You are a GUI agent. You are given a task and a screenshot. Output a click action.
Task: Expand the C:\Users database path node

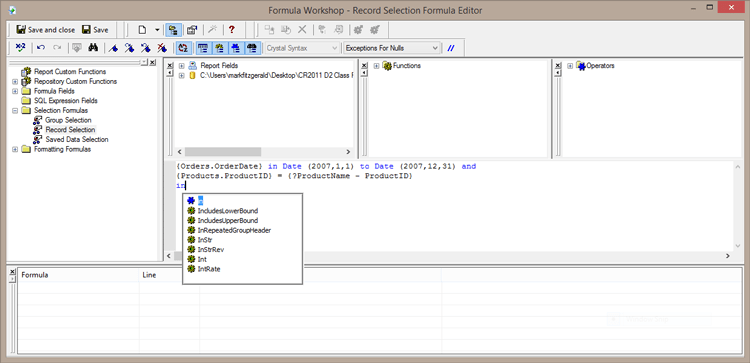182,76
